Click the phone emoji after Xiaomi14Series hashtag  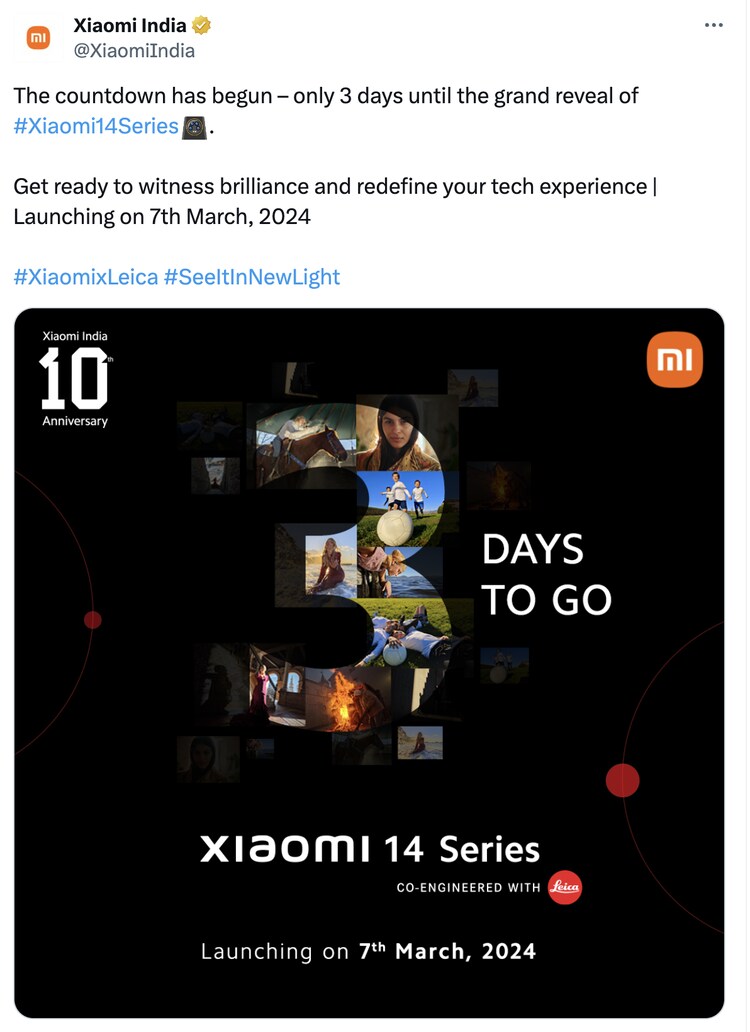(194, 126)
